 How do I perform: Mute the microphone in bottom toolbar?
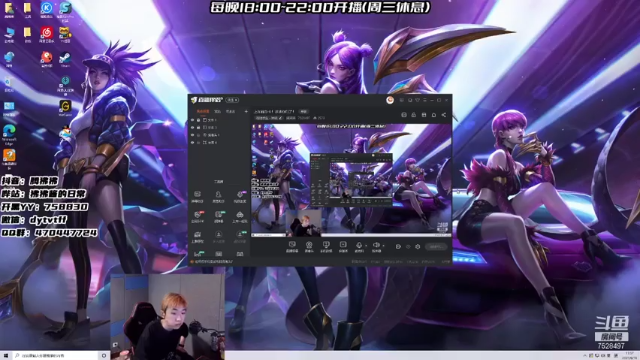tap(359, 246)
